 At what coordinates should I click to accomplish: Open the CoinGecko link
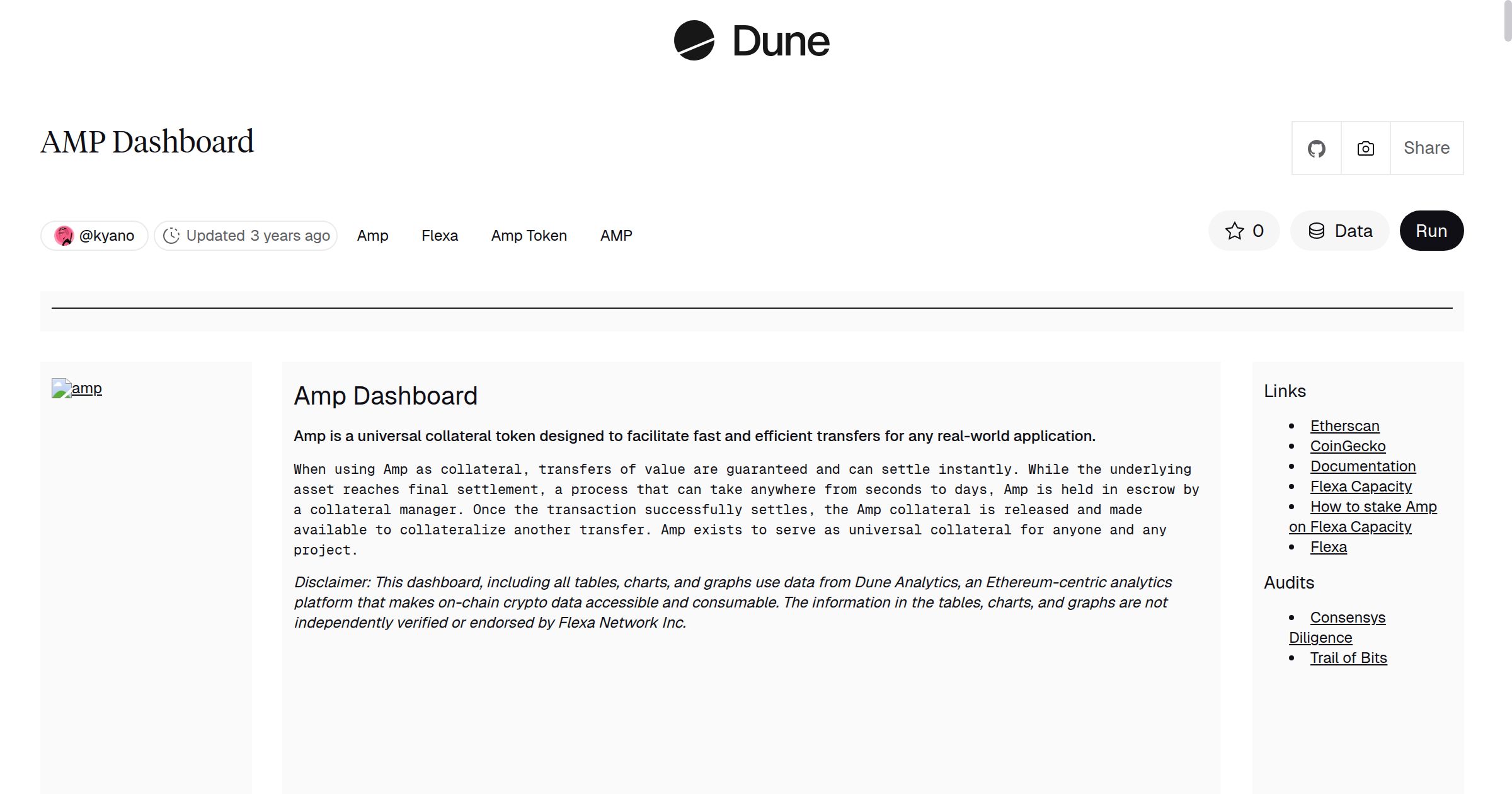[1348, 446]
